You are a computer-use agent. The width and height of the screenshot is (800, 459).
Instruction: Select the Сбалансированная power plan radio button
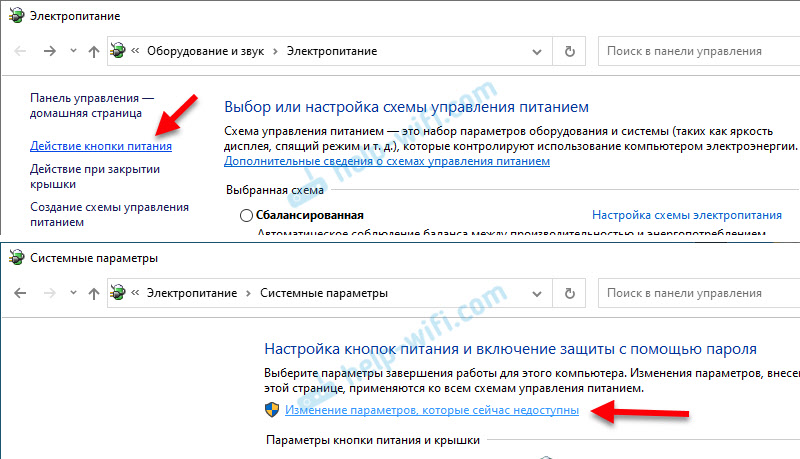click(247, 215)
